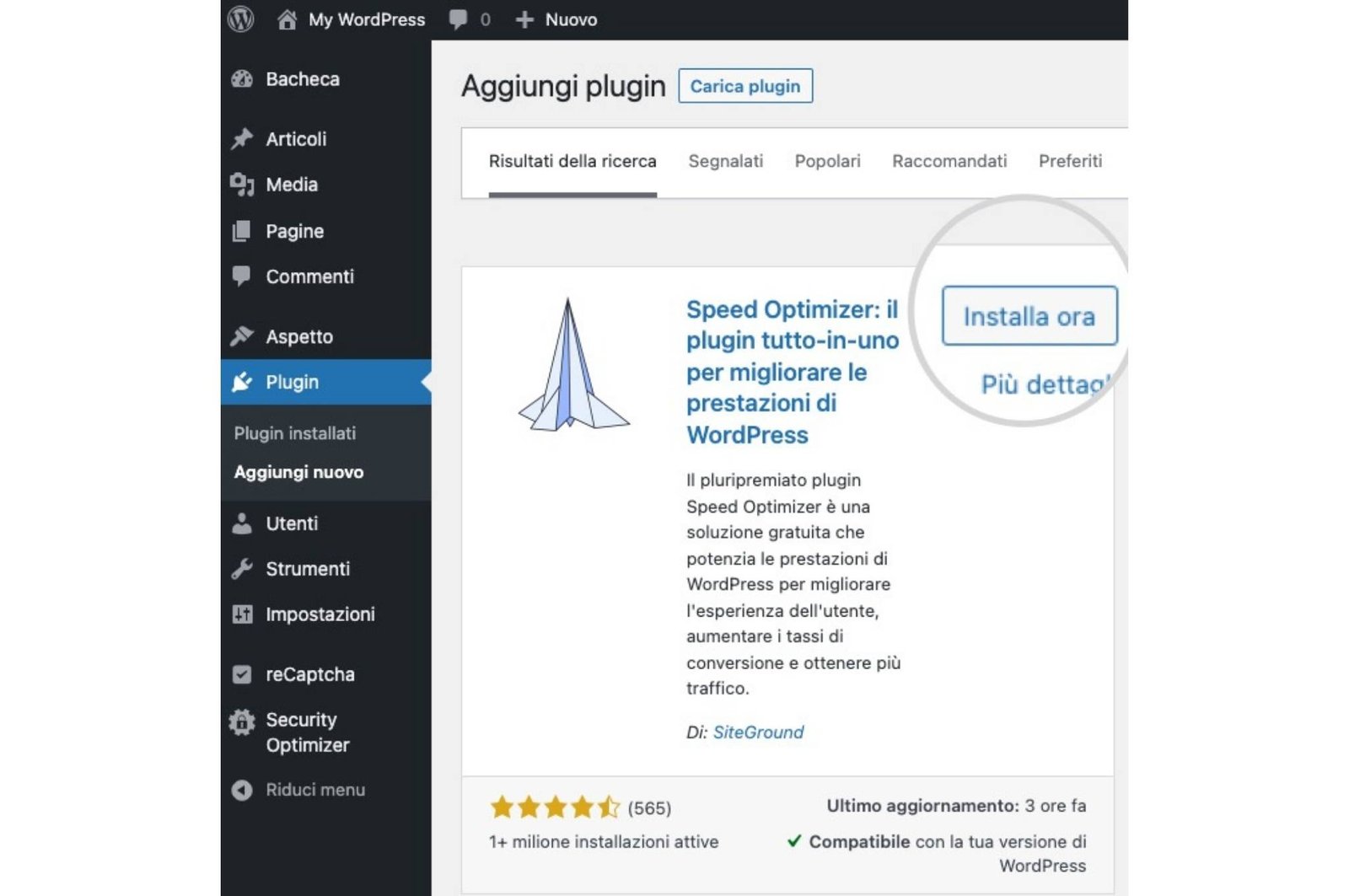Click the star rating of the plugin
1349x896 pixels.
point(555,807)
